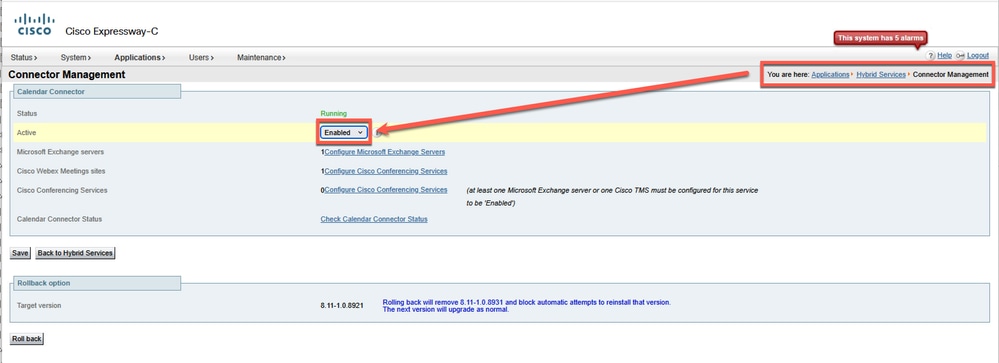The width and height of the screenshot is (999, 363).
Task: Open the Applications menu
Action: tap(140, 57)
